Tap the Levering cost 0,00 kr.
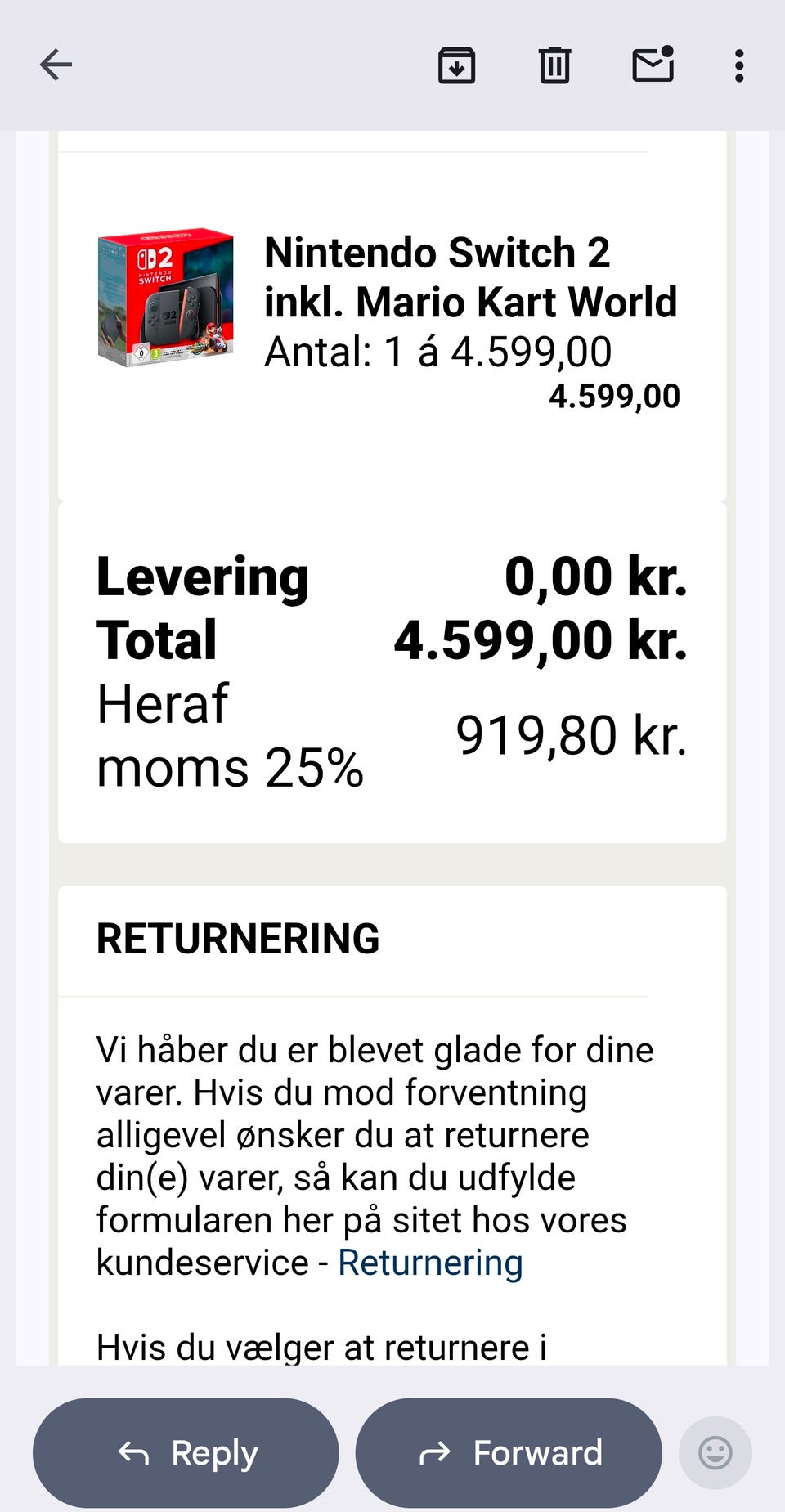785x1512 pixels. [x=595, y=577]
